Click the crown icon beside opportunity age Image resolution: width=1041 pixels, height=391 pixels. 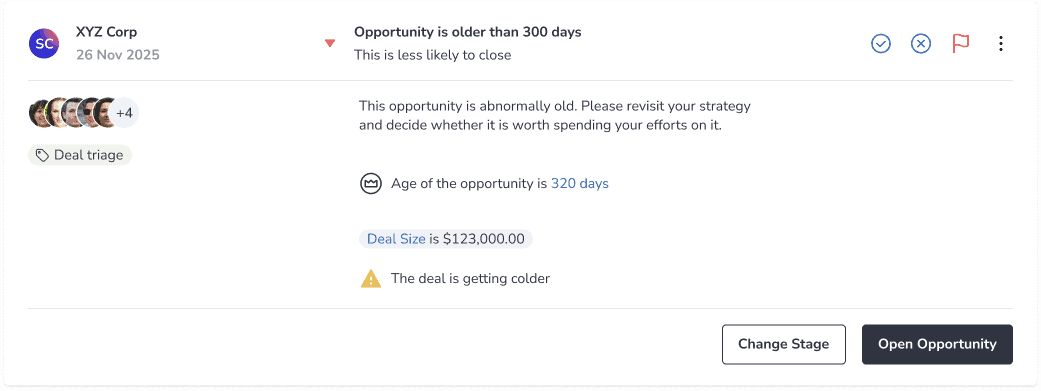click(x=370, y=184)
